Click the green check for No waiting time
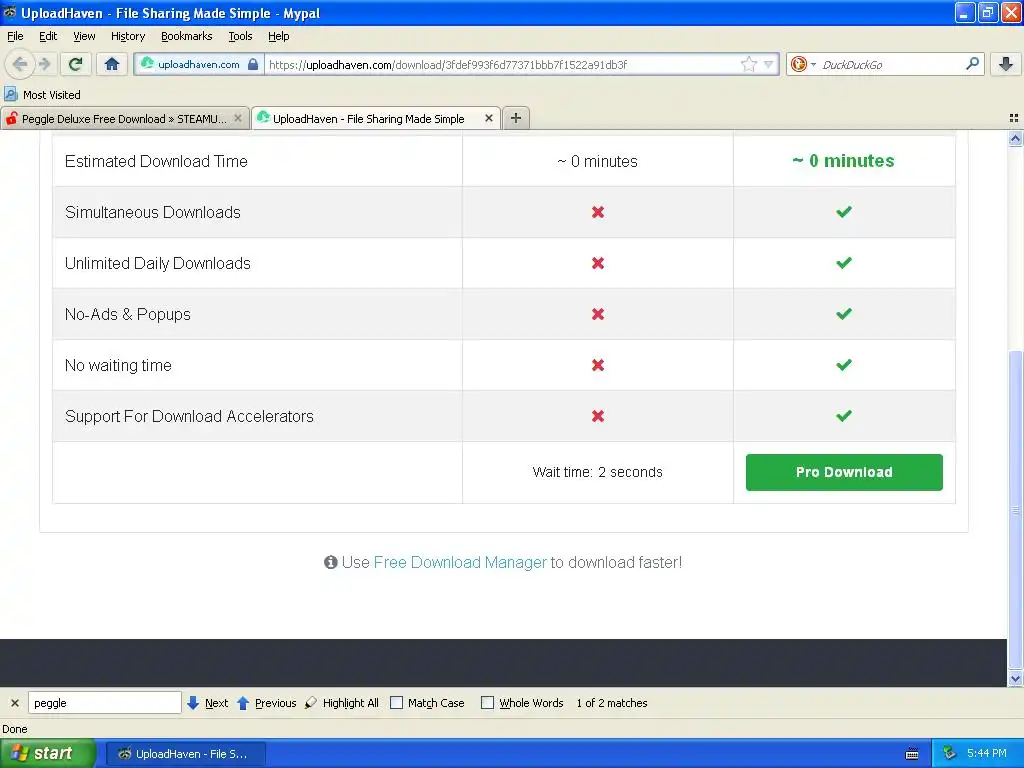Image resolution: width=1024 pixels, height=768 pixels. 844,364
